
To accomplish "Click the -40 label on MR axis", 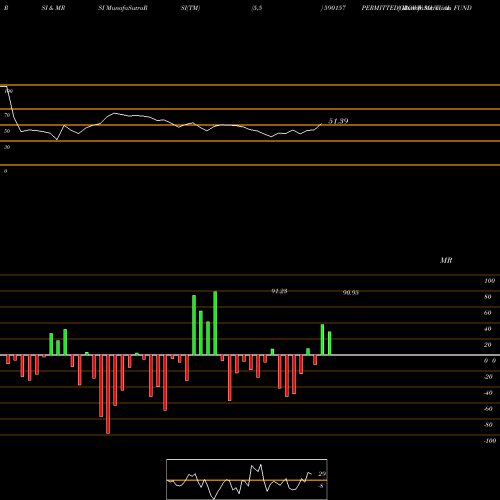I will click(x=488, y=393).
